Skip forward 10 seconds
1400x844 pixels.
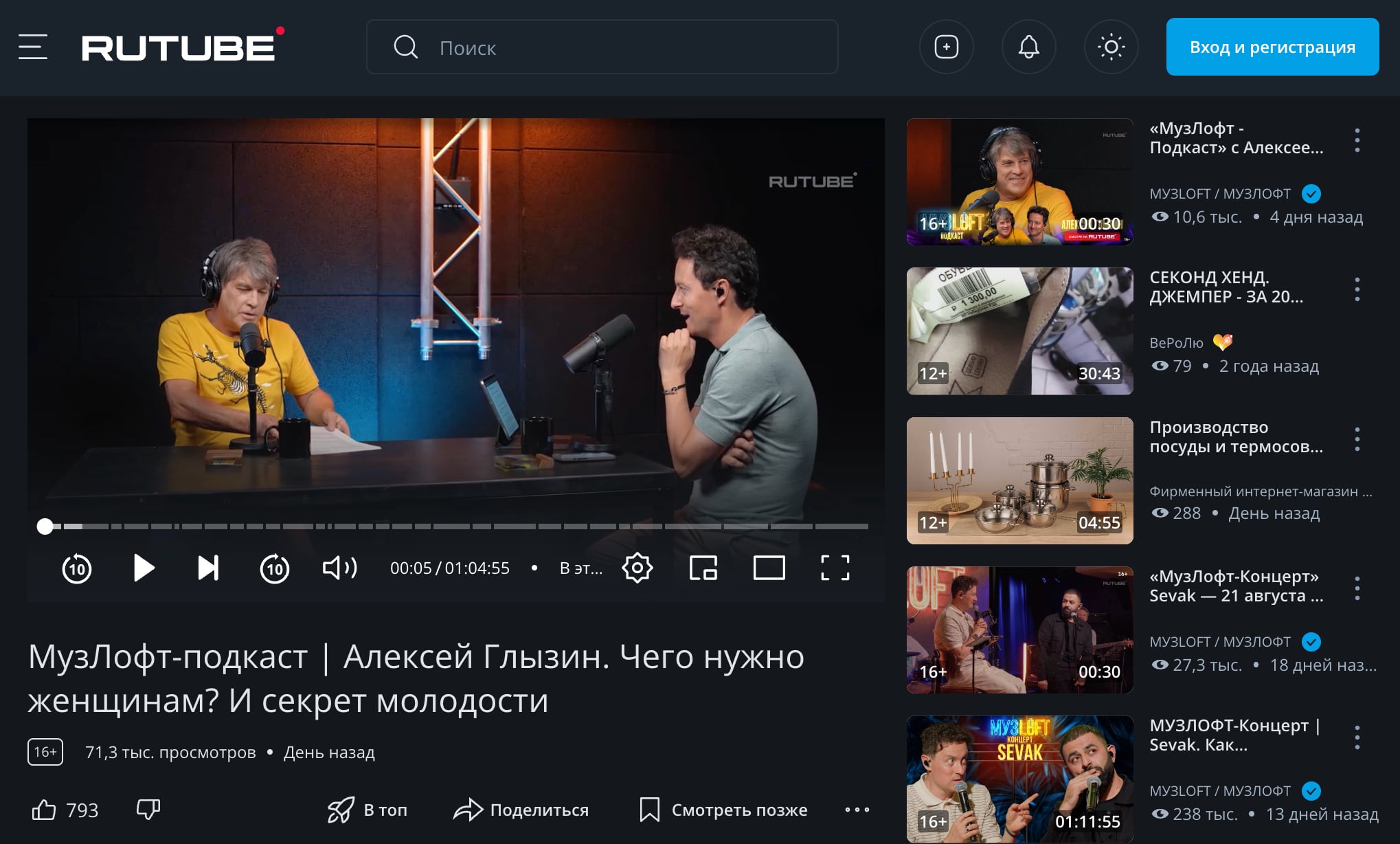pos(275,568)
